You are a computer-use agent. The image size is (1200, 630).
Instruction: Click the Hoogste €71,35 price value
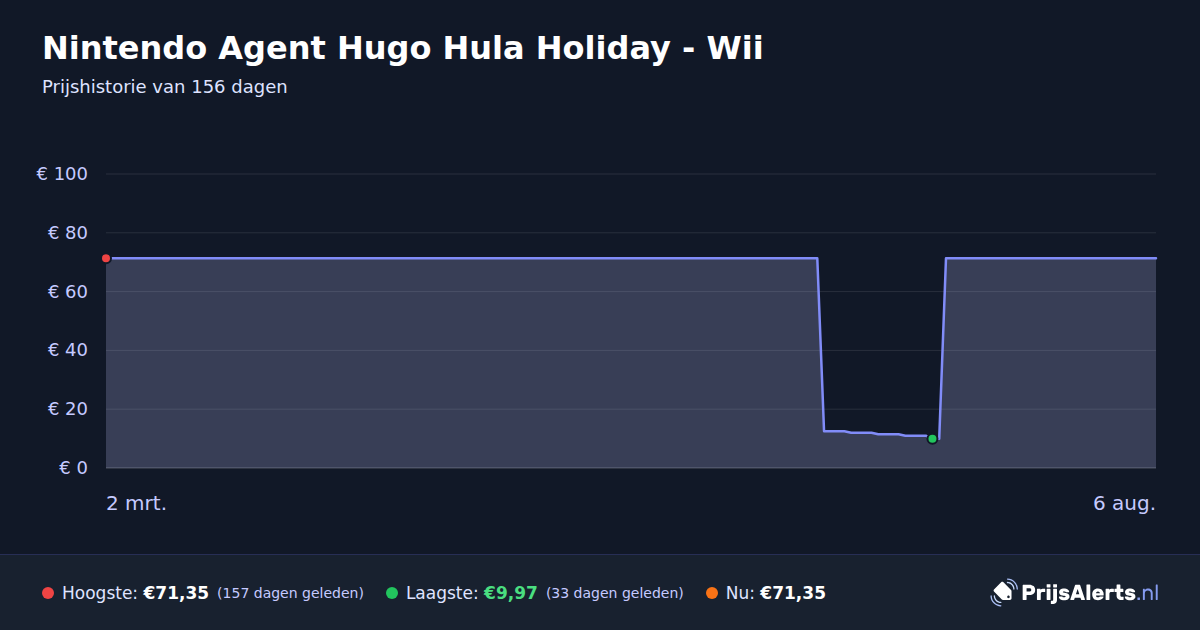[176, 593]
